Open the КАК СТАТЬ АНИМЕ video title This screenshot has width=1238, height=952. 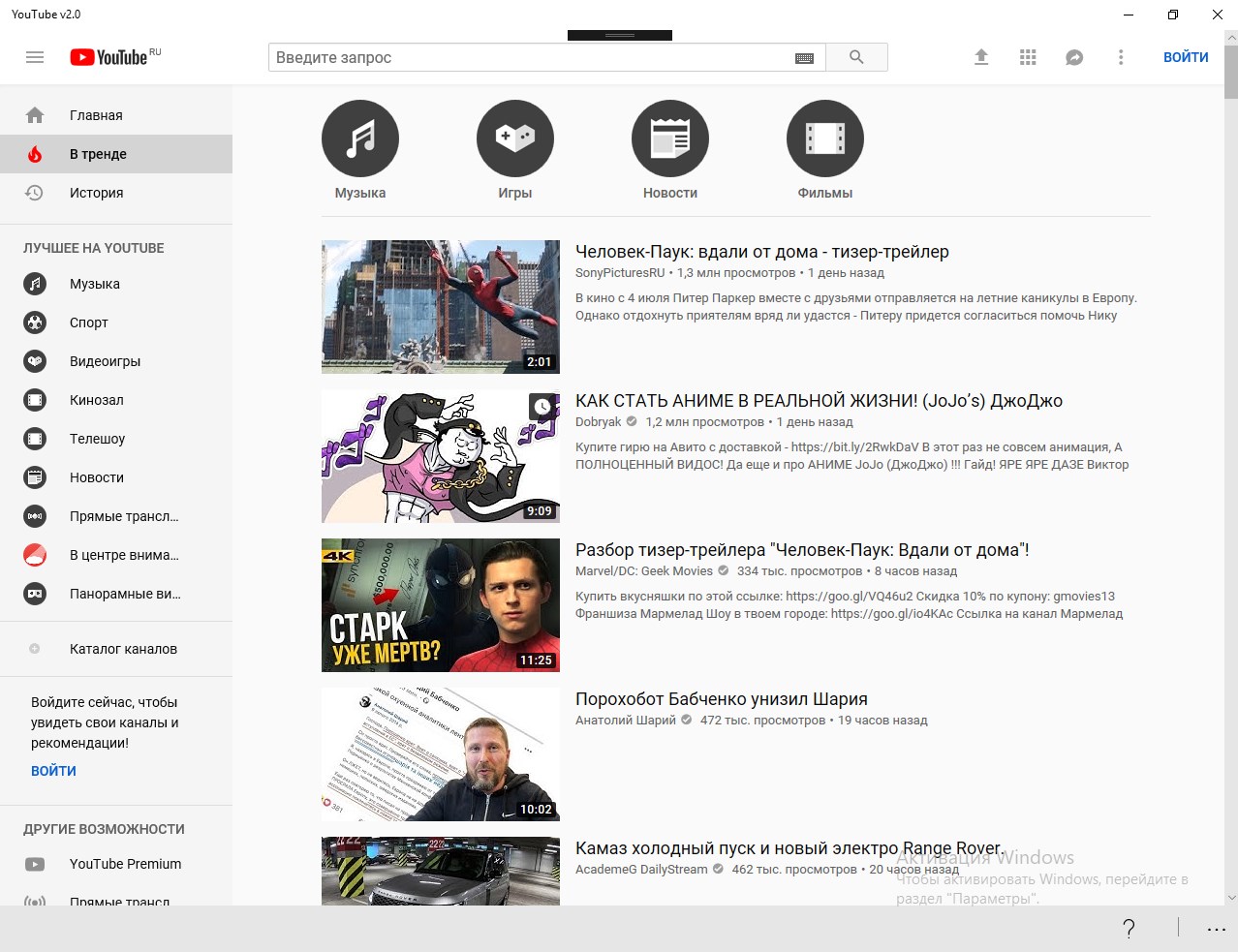point(819,401)
